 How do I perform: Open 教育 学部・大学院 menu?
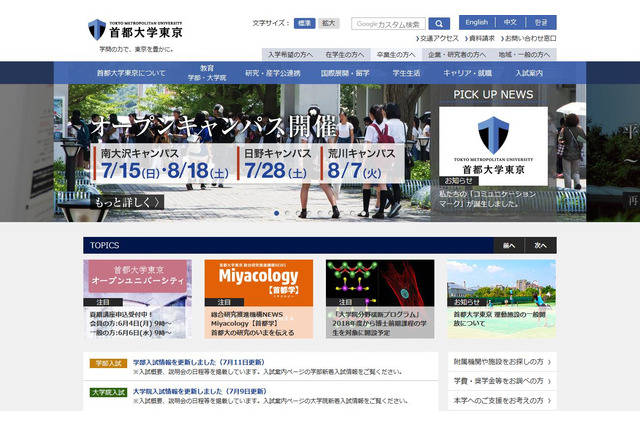pos(207,73)
